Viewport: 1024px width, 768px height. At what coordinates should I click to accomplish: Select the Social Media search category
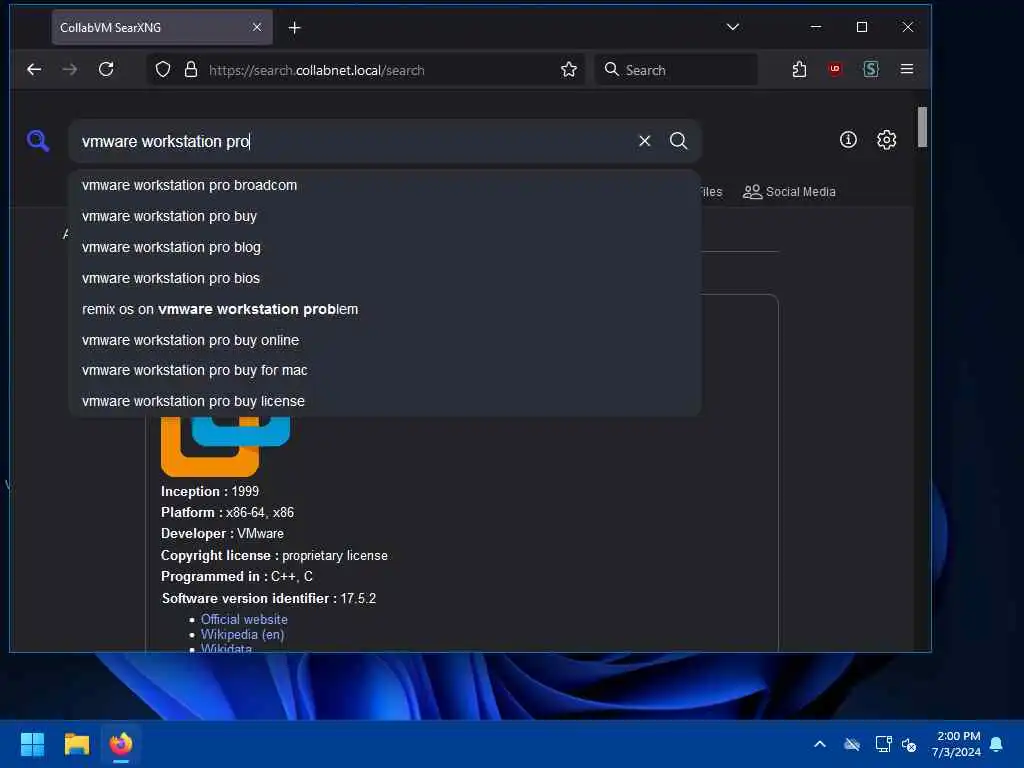pos(789,191)
